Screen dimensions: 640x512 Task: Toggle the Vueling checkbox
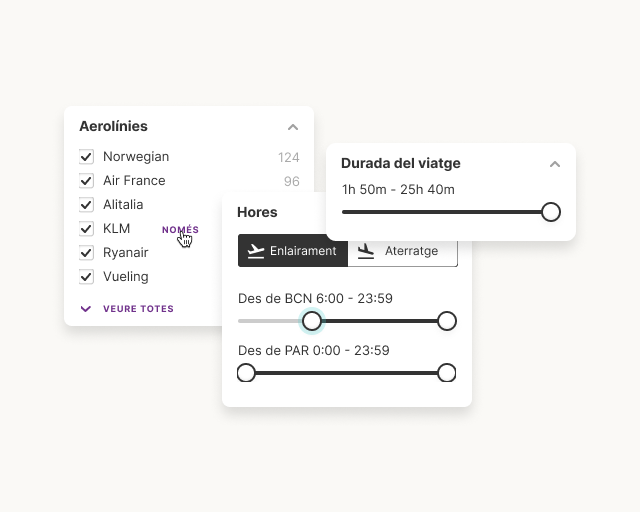(x=86, y=277)
